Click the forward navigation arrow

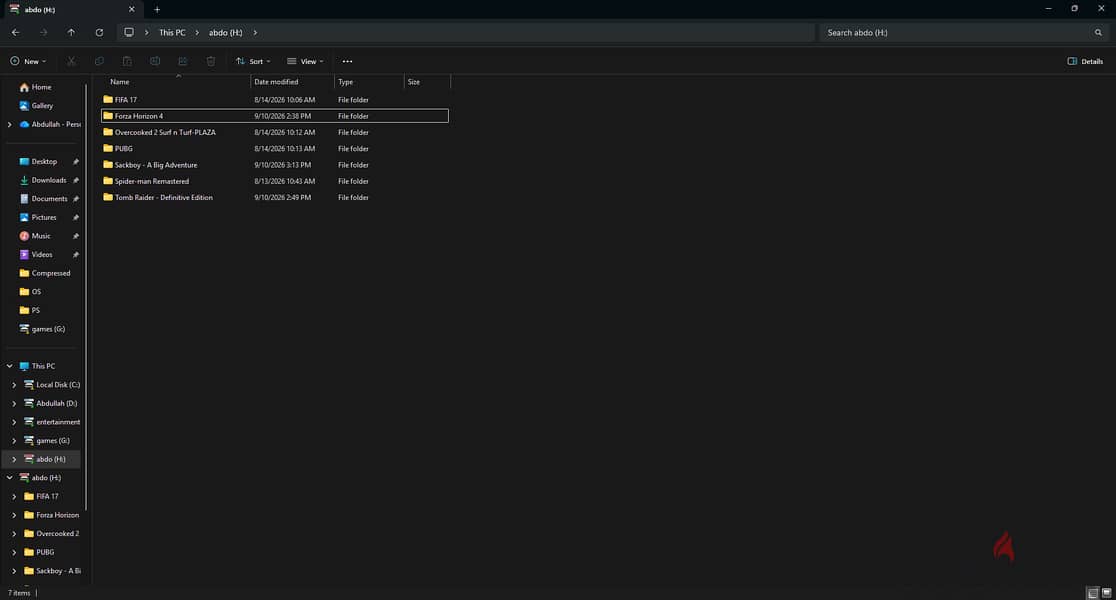pos(43,33)
